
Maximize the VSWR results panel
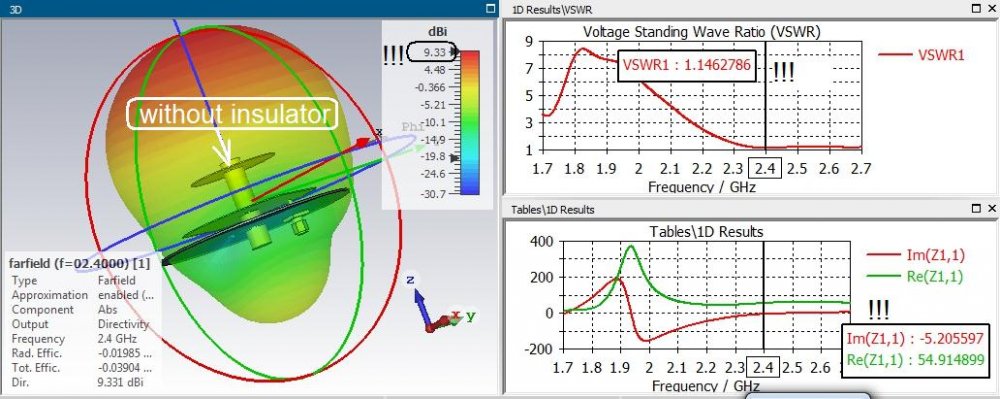(976, 9)
